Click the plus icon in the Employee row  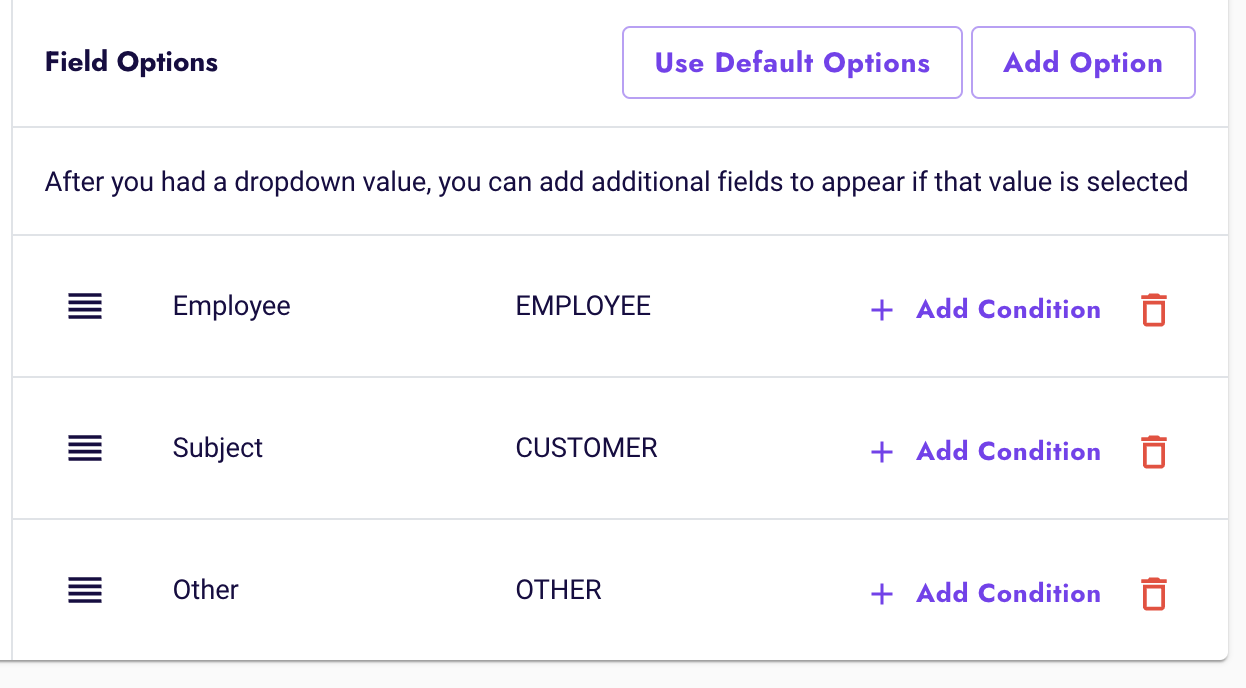(x=882, y=310)
